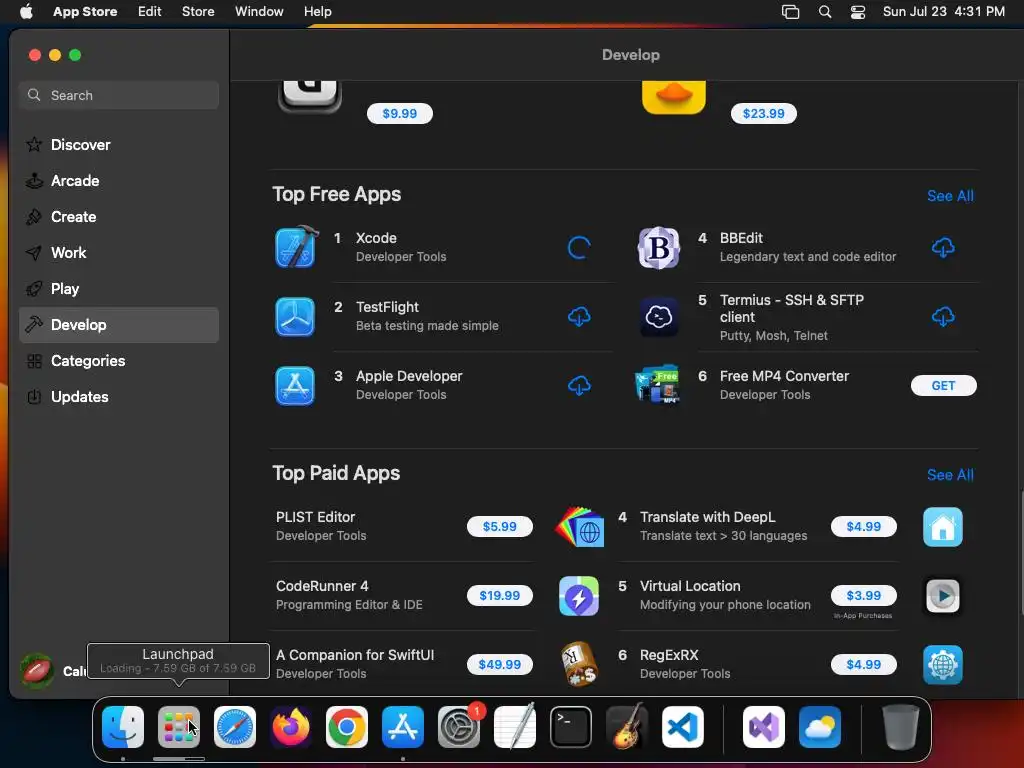Buy A Companion for SwiftUI $49.99
This screenshot has width=1024, height=768.
500,664
